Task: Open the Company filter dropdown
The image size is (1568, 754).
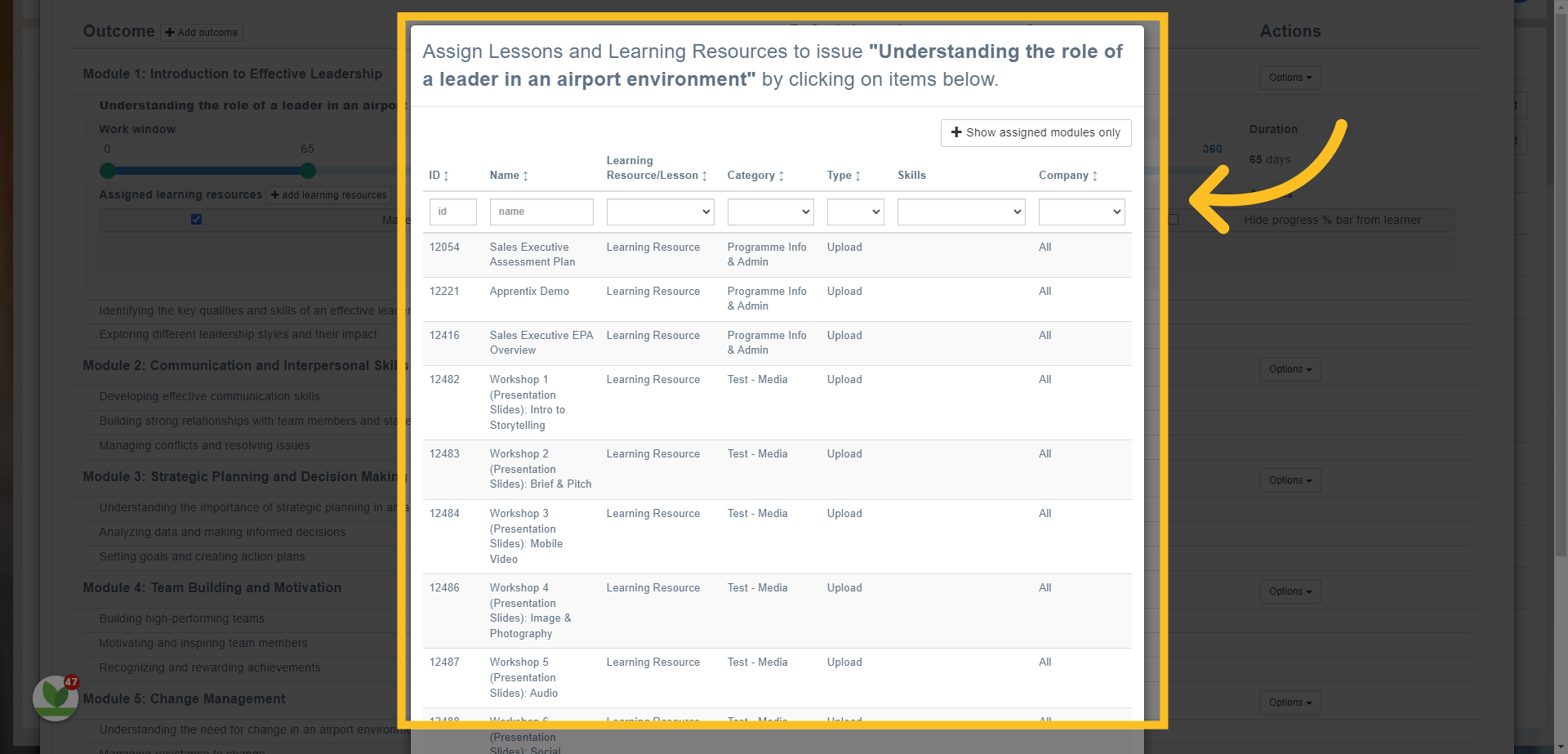Action: tap(1081, 212)
